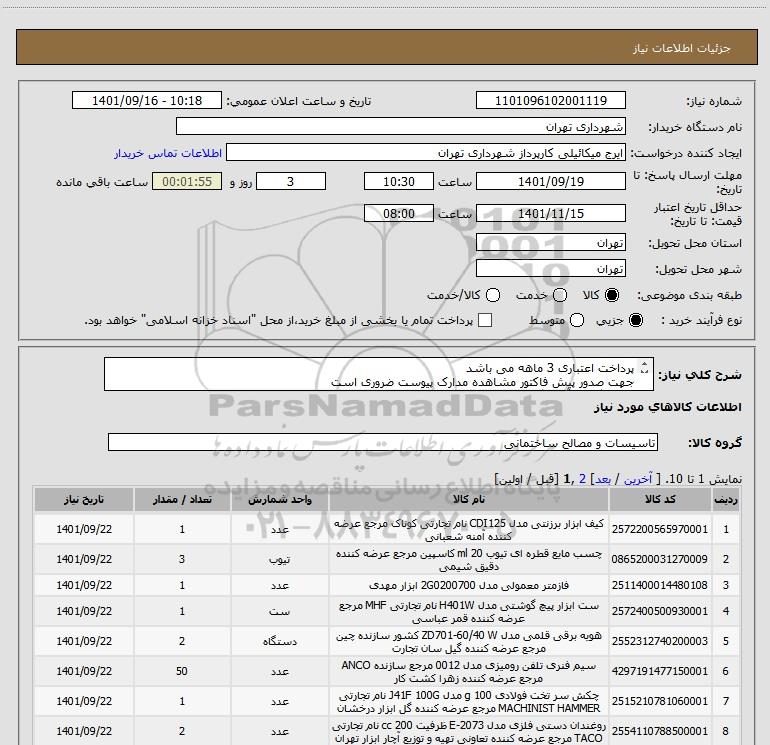
Task: Click unit cell تیوب in row 2
Action: 279,559
